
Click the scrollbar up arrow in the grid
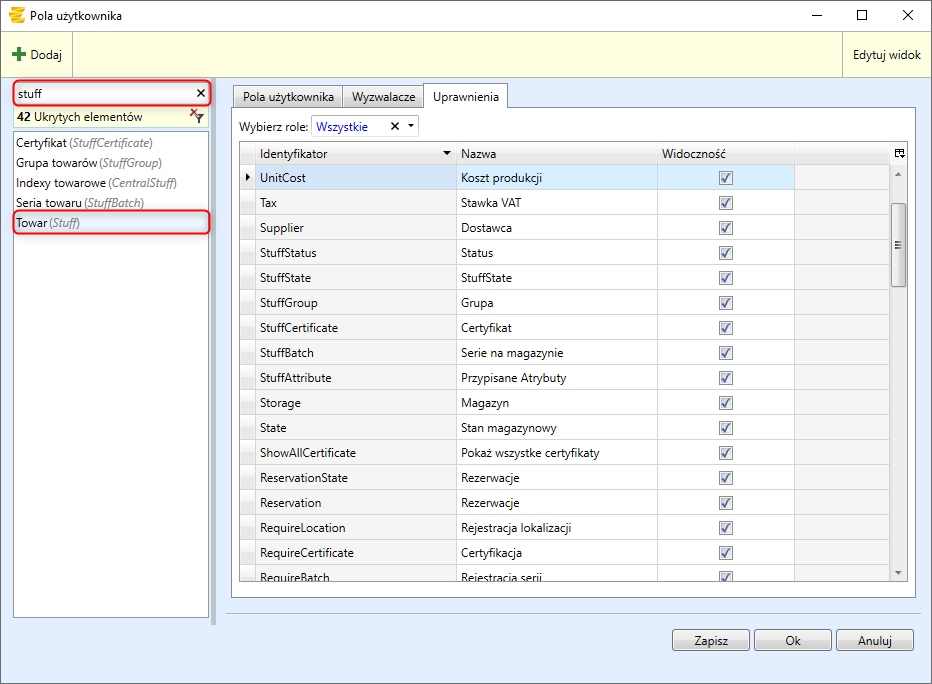[x=897, y=175]
